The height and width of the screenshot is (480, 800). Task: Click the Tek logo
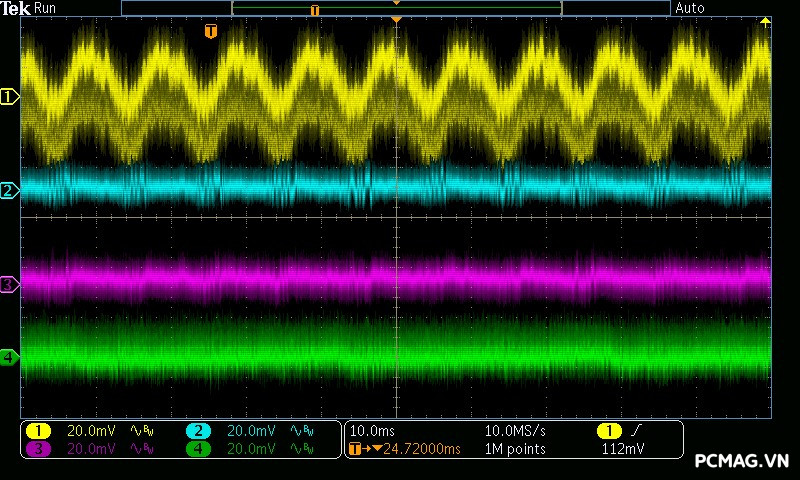[x=15, y=8]
